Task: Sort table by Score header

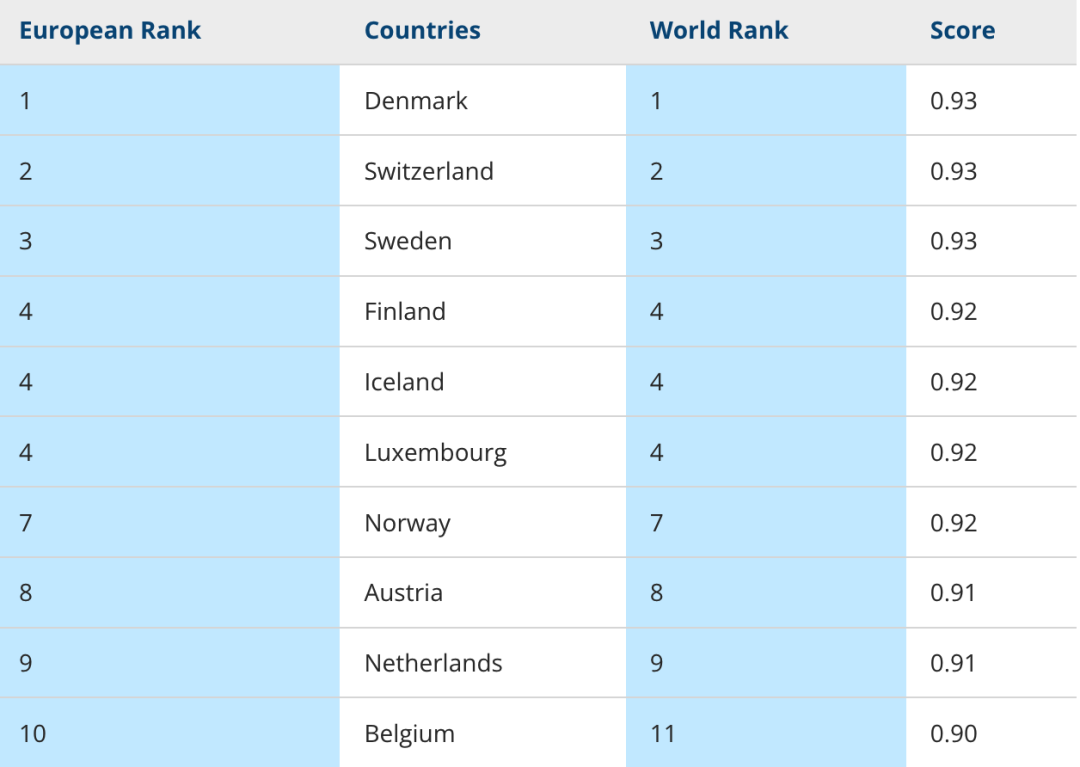Action: point(962,31)
